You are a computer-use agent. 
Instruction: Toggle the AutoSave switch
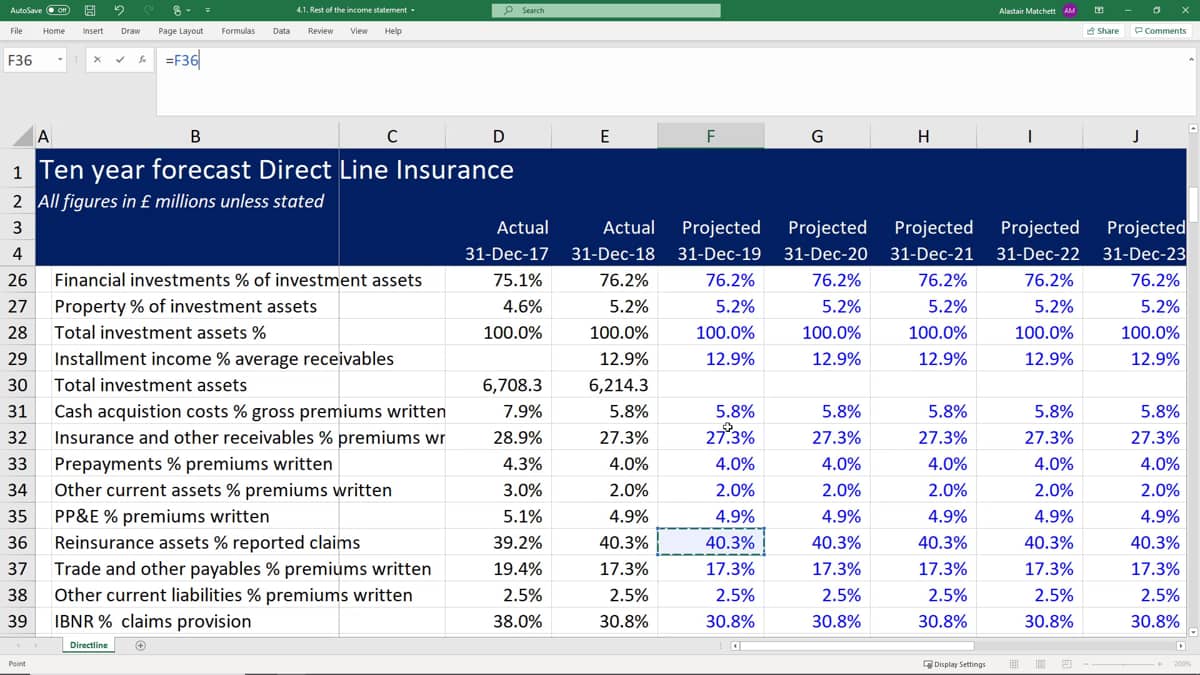tap(56, 10)
